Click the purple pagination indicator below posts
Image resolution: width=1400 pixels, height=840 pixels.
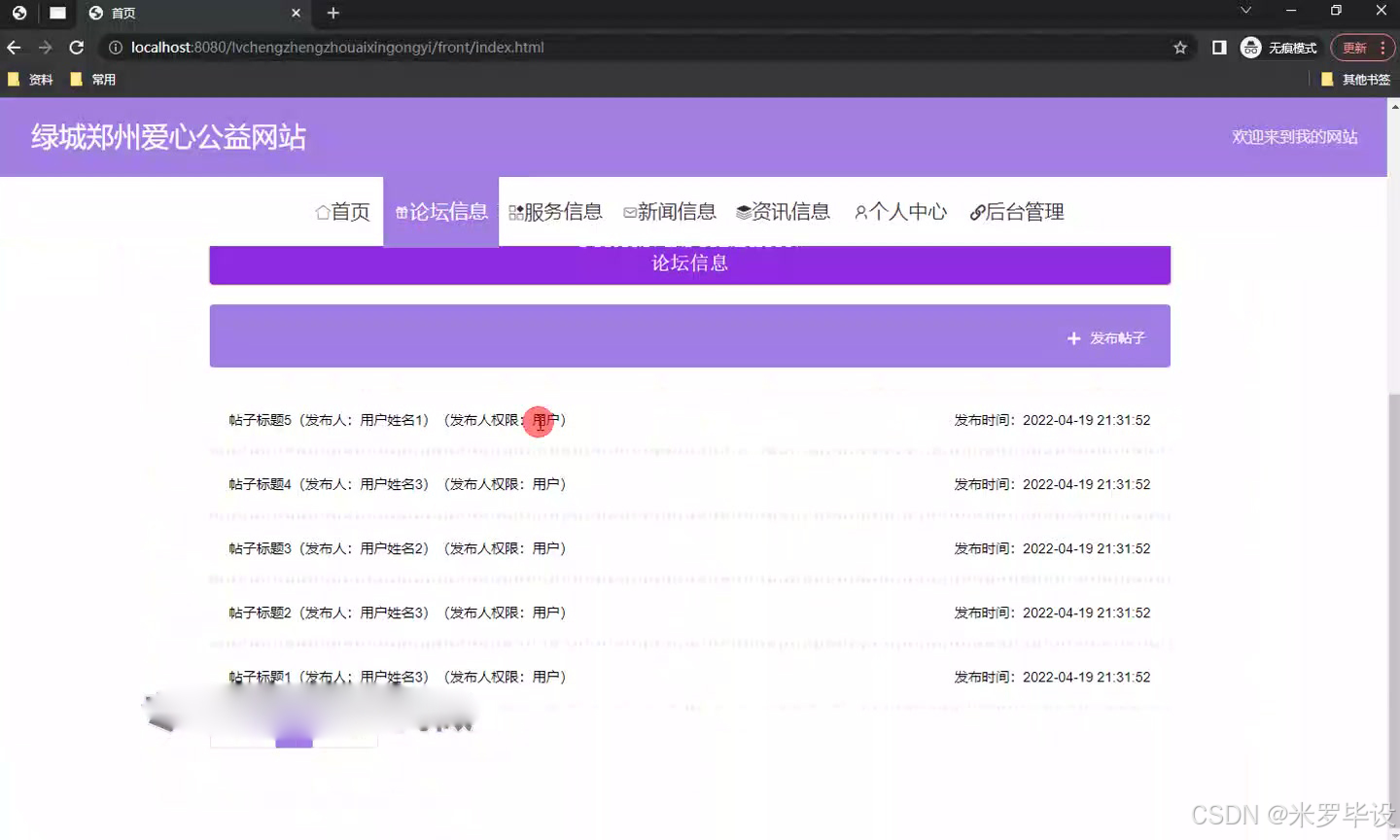click(x=294, y=742)
